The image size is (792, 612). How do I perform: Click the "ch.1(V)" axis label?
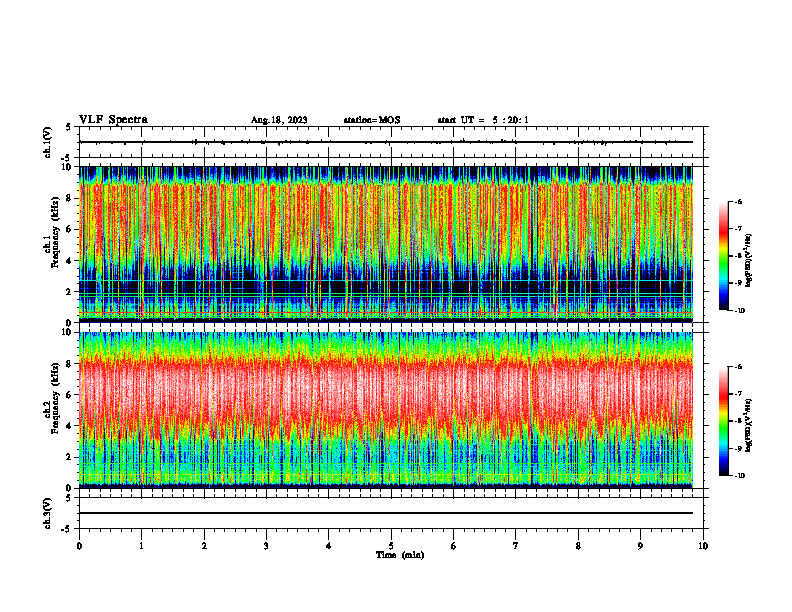(48, 142)
